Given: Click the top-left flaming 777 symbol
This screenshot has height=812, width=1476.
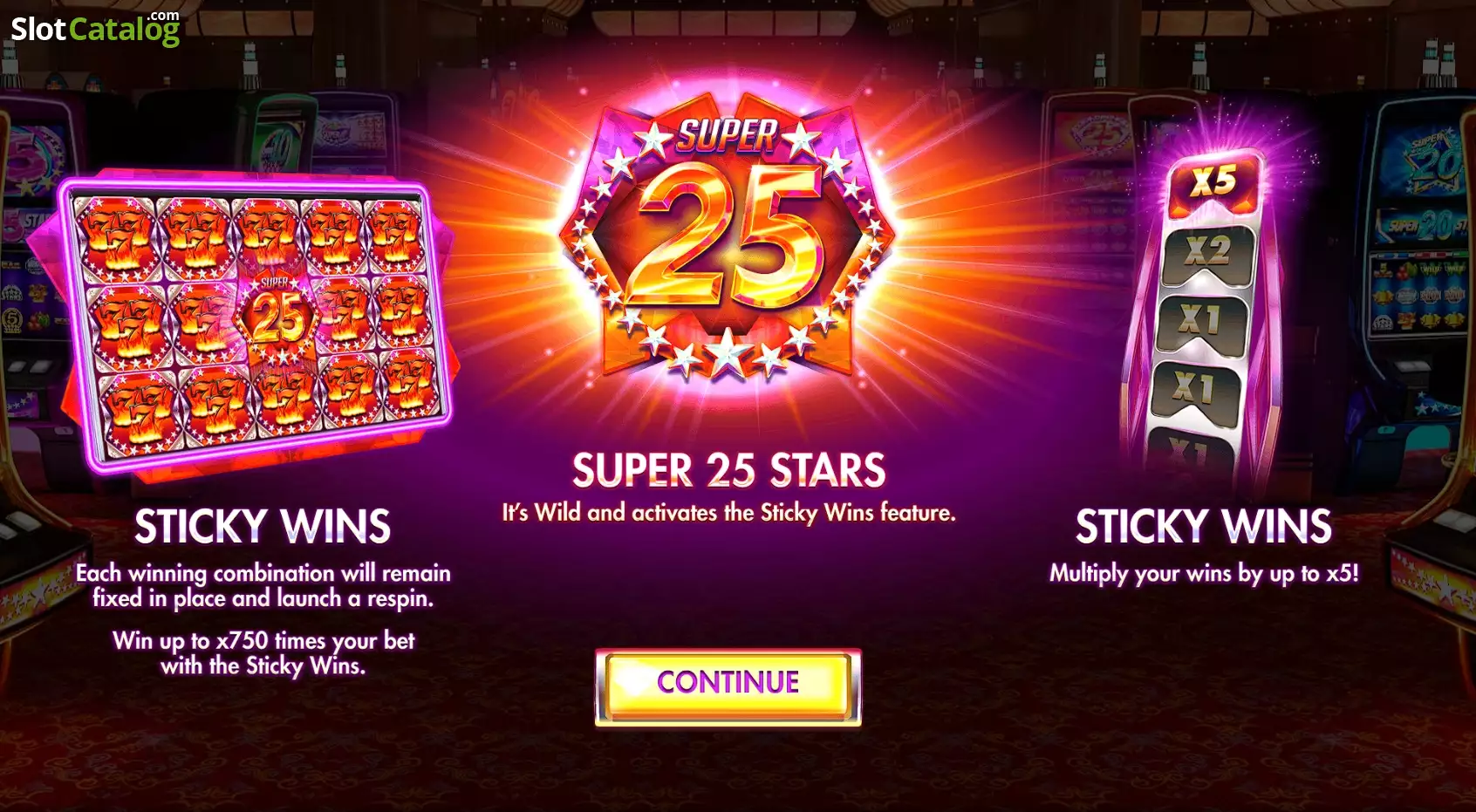Looking at the screenshot, I should point(115,238).
